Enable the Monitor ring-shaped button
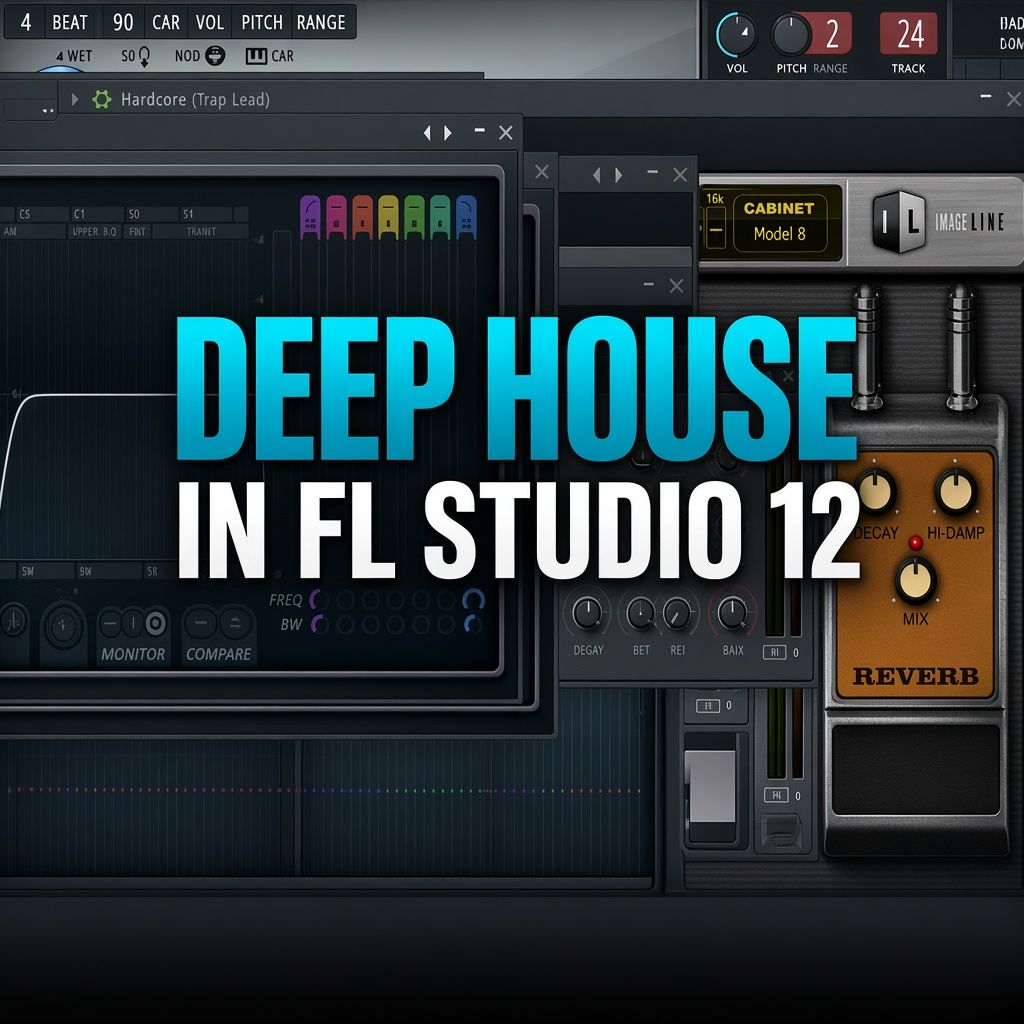This screenshot has height=1024, width=1024. tap(155, 624)
